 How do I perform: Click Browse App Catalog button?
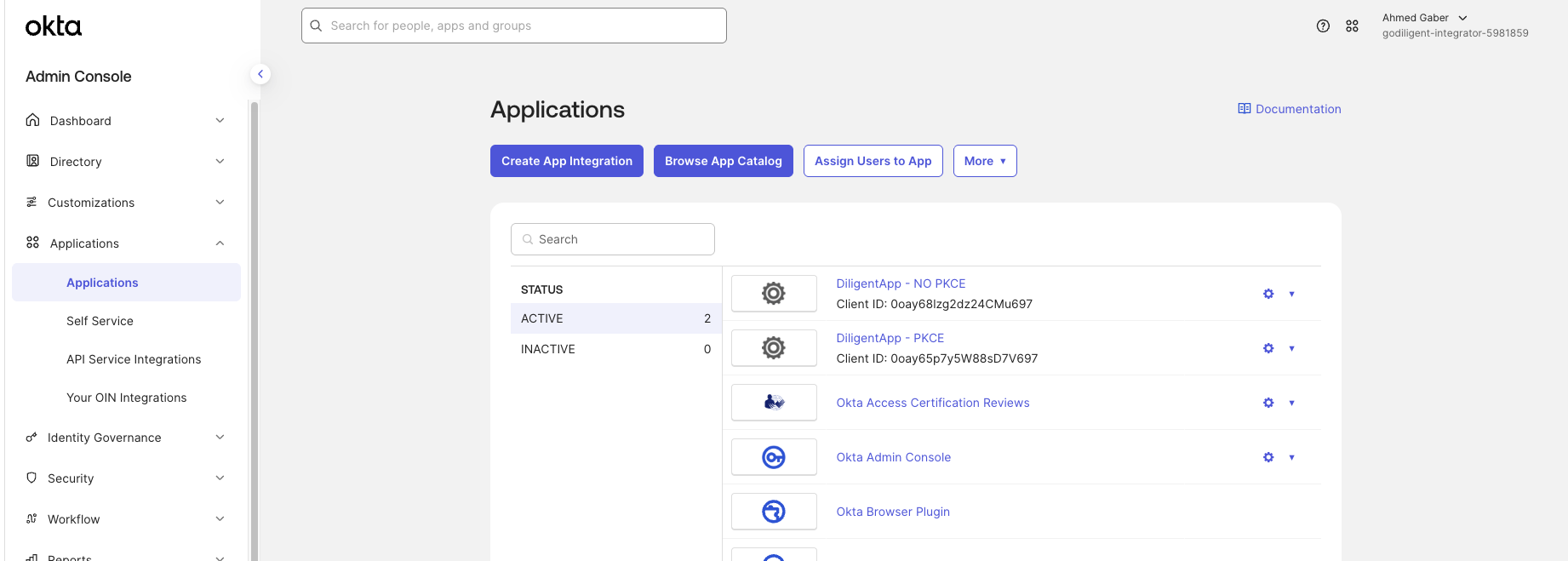click(x=724, y=161)
